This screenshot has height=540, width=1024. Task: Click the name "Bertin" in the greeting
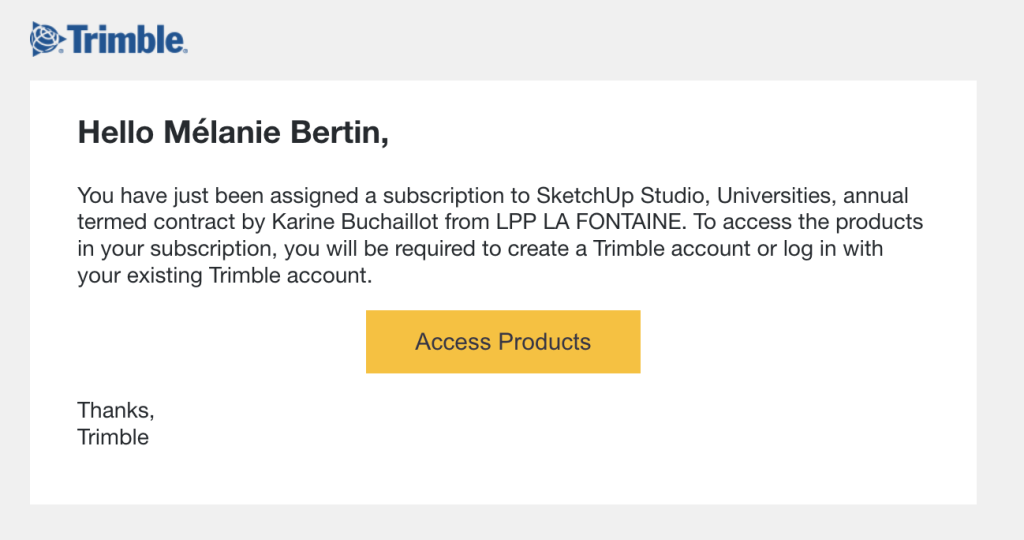pos(339,132)
